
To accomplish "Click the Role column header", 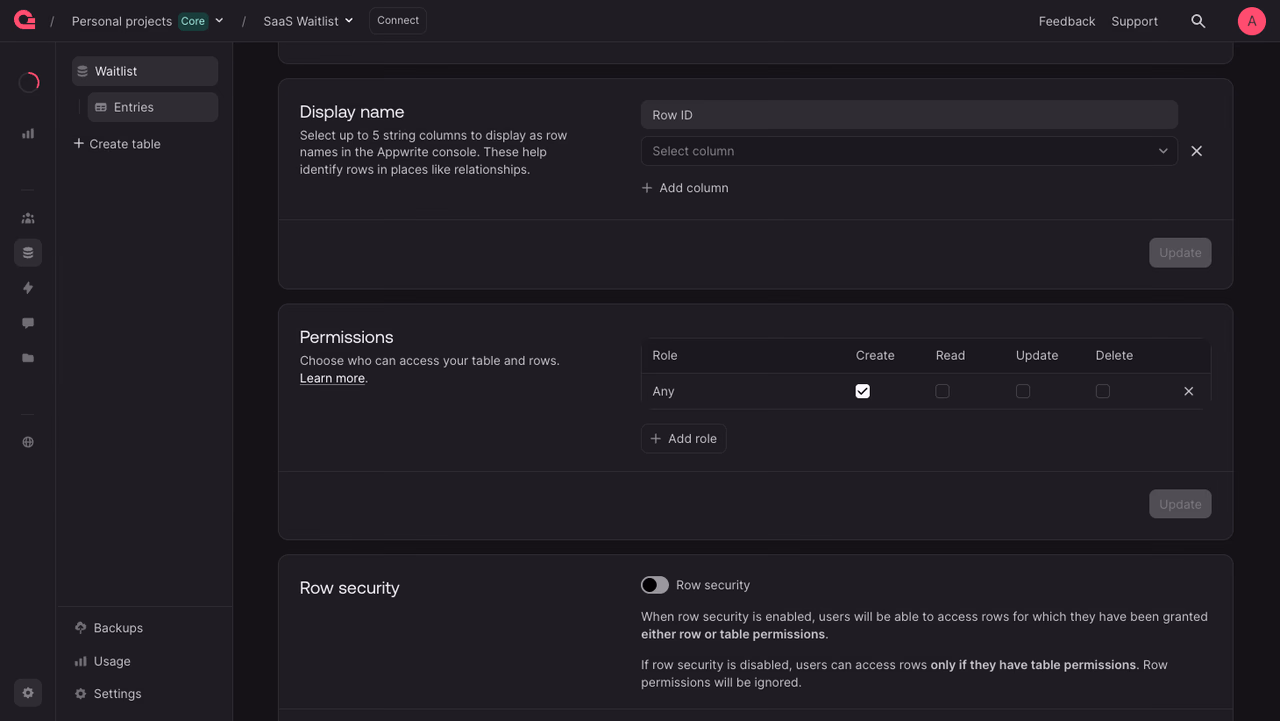I will point(665,356).
